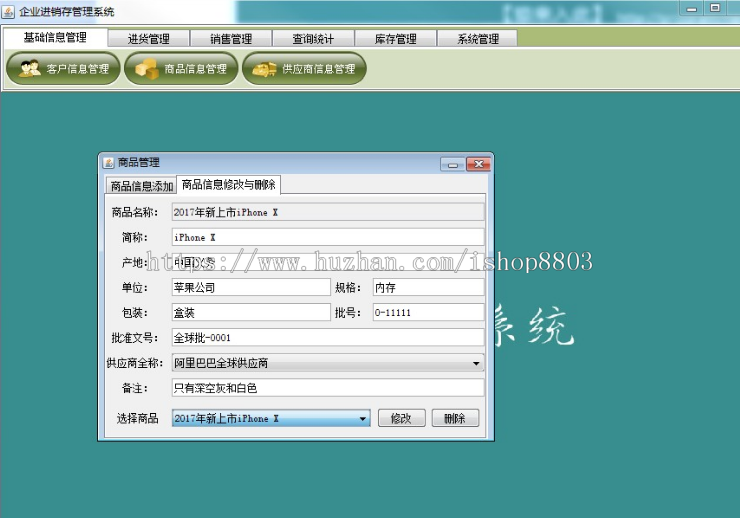
Task: Click 商品名称 field
Action: coord(328,212)
